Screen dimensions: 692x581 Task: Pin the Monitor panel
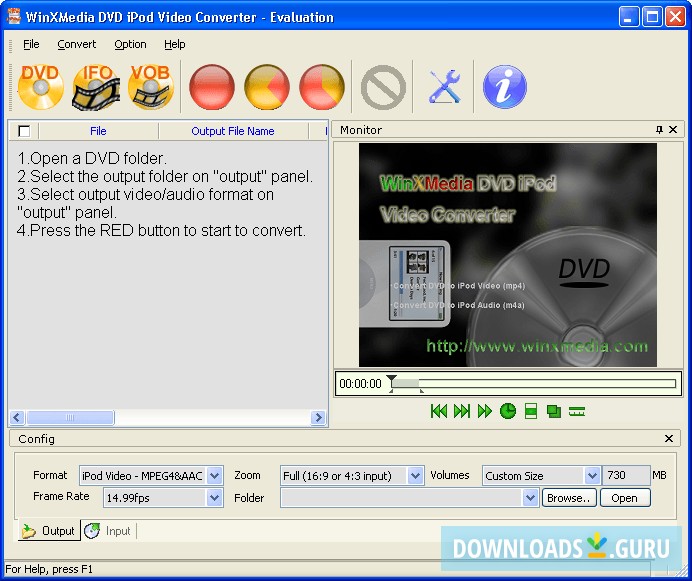click(659, 129)
